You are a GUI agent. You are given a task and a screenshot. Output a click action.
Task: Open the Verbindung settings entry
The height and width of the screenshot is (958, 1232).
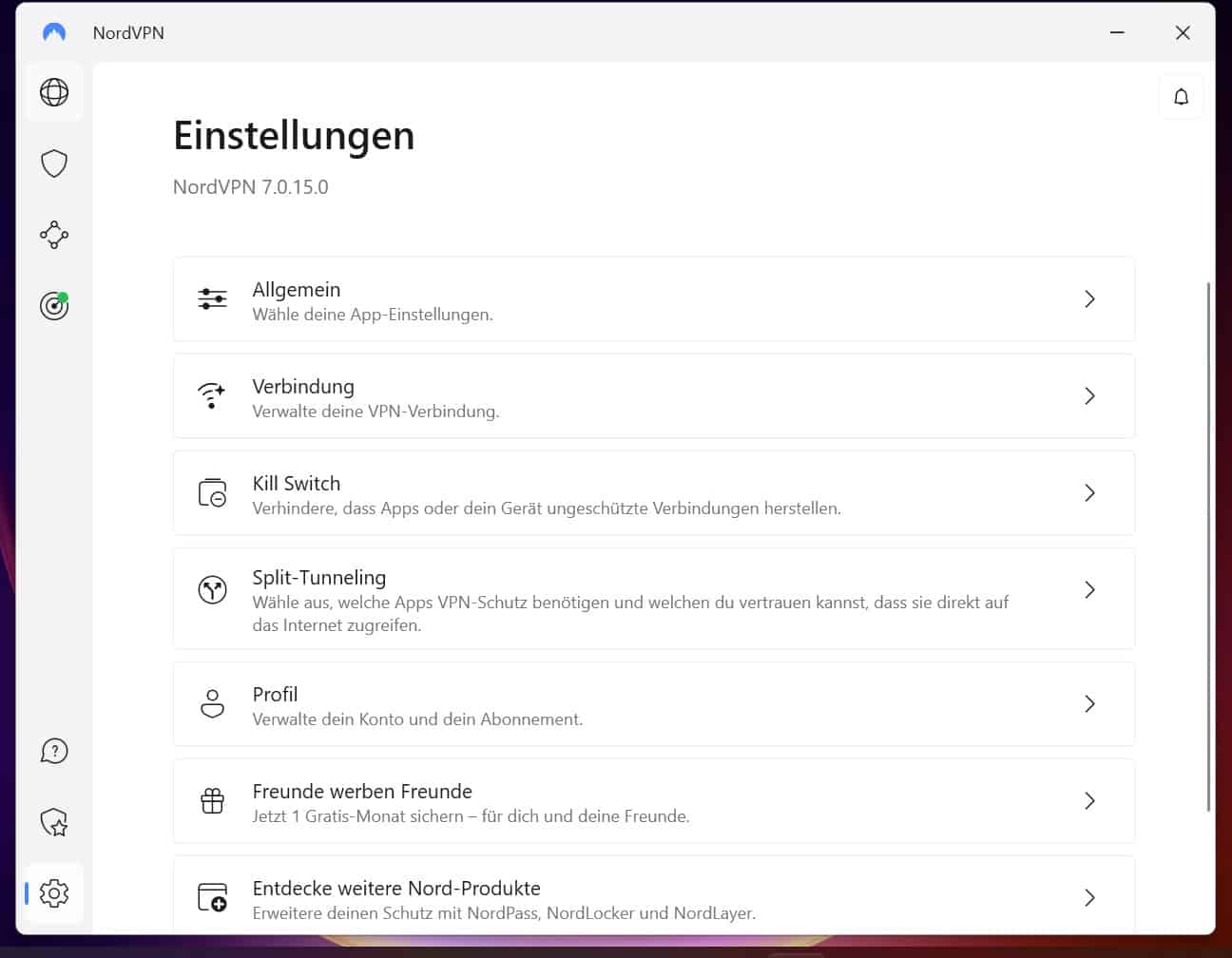click(654, 396)
